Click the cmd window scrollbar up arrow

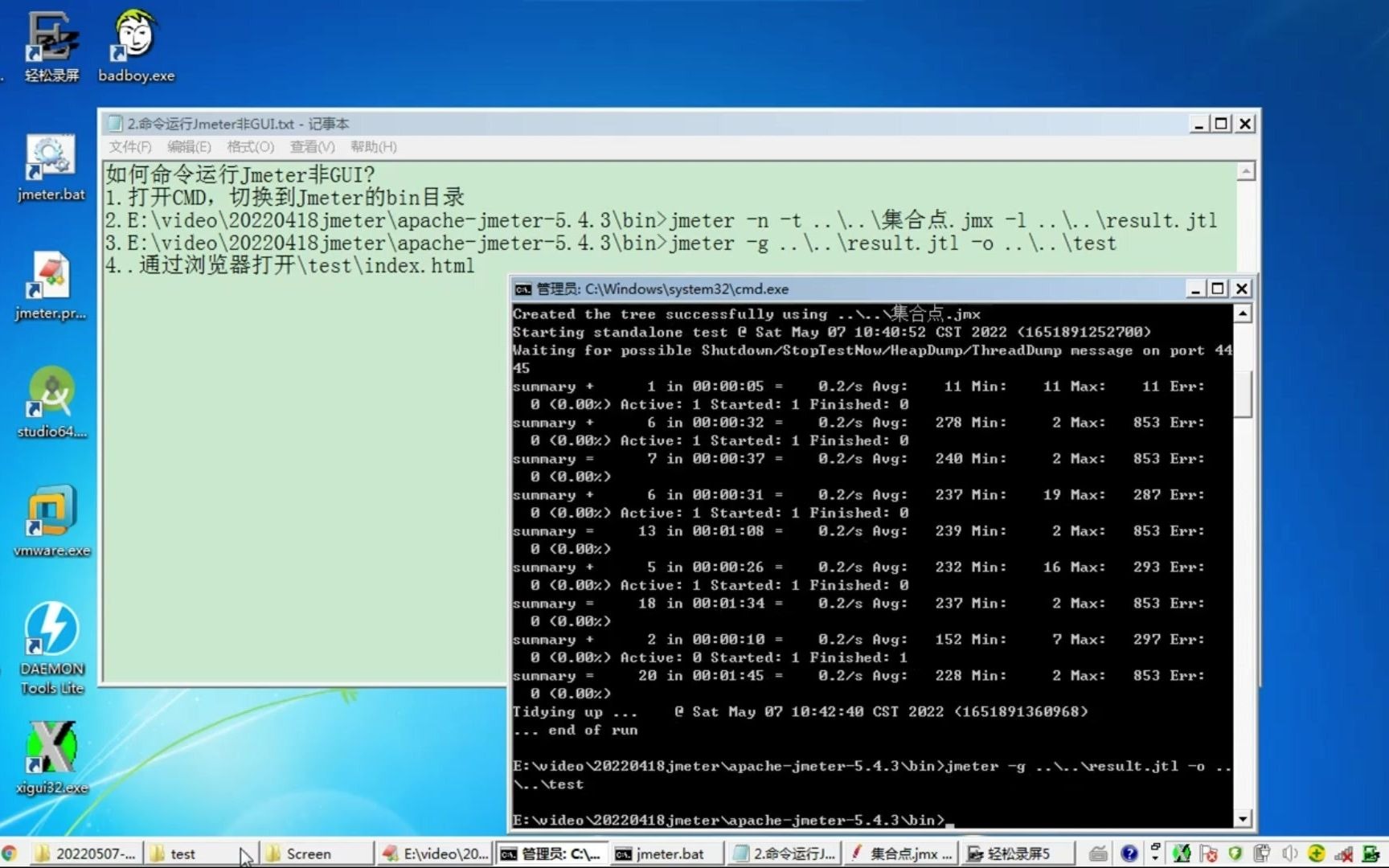[x=1243, y=313]
